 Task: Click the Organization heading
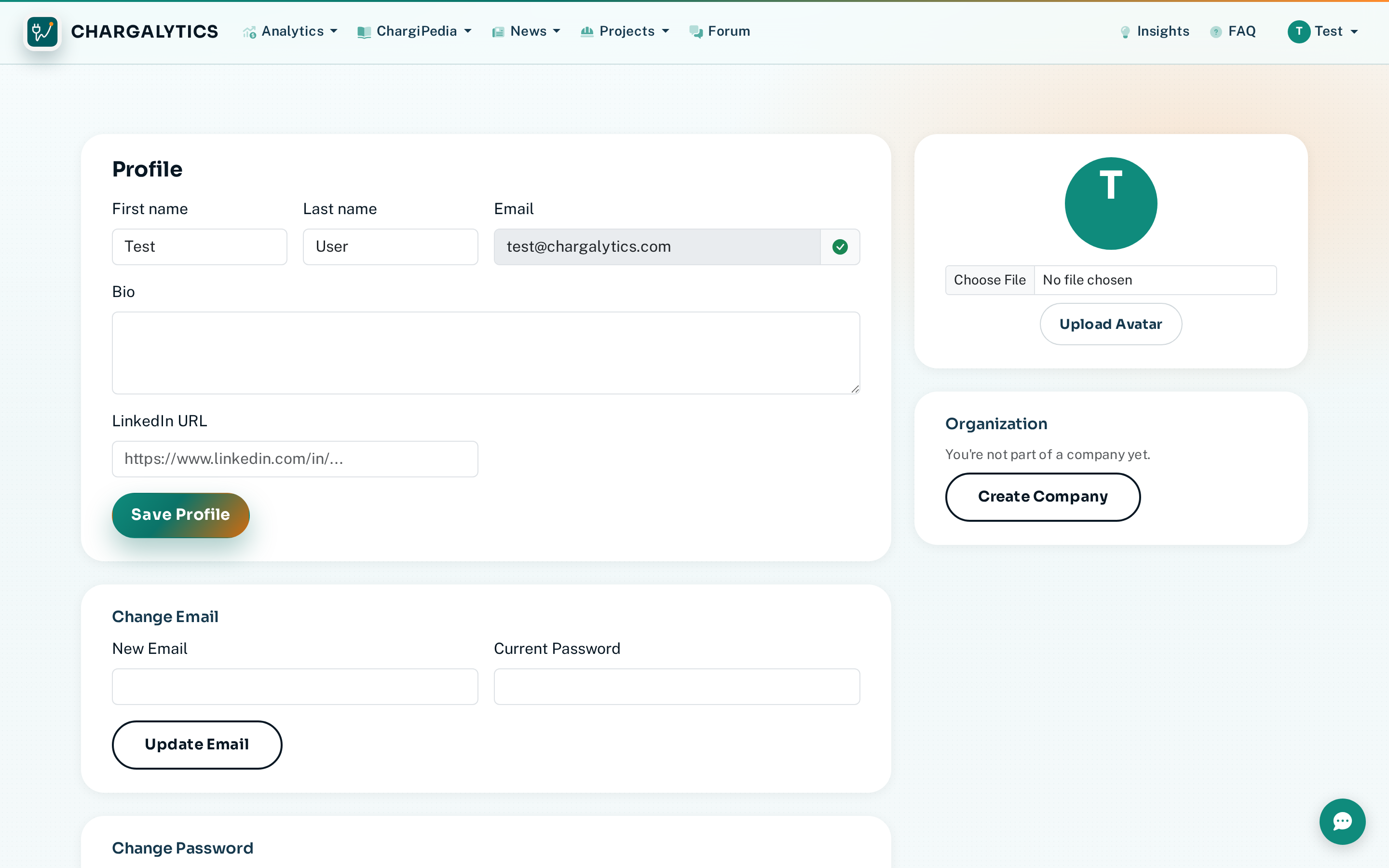tap(996, 424)
